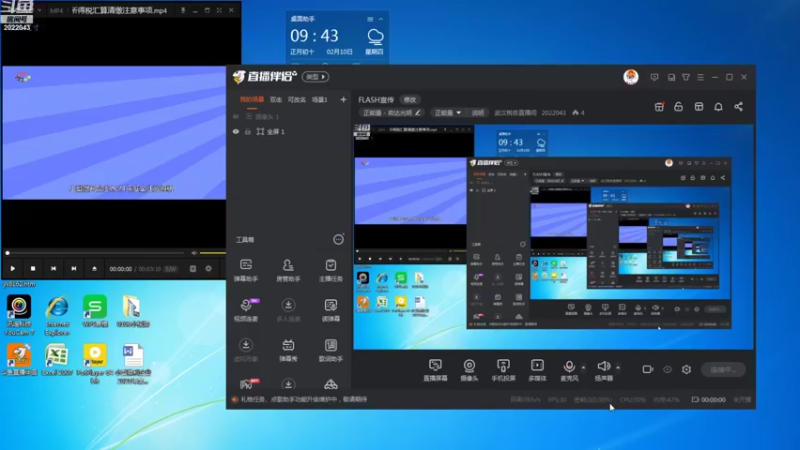Open the PK tool with the new badge
The height and width of the screenshot is (450, 800).
point(247,384)
